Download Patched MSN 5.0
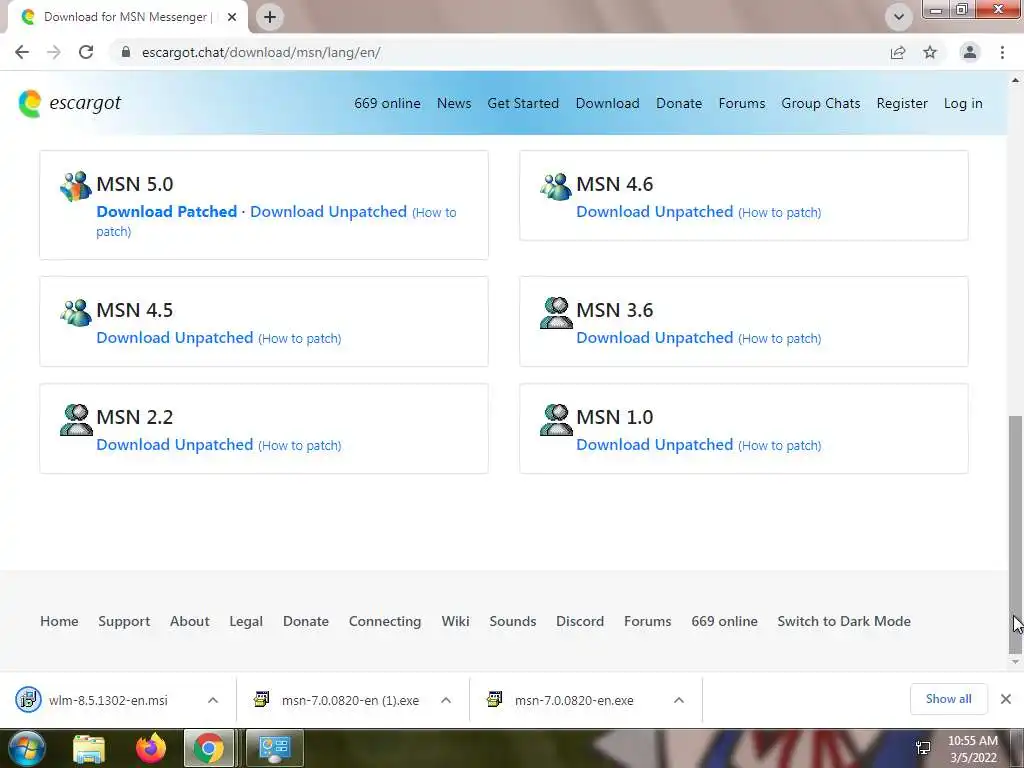Screen dimensions: 1024x768 click(167, 212)
